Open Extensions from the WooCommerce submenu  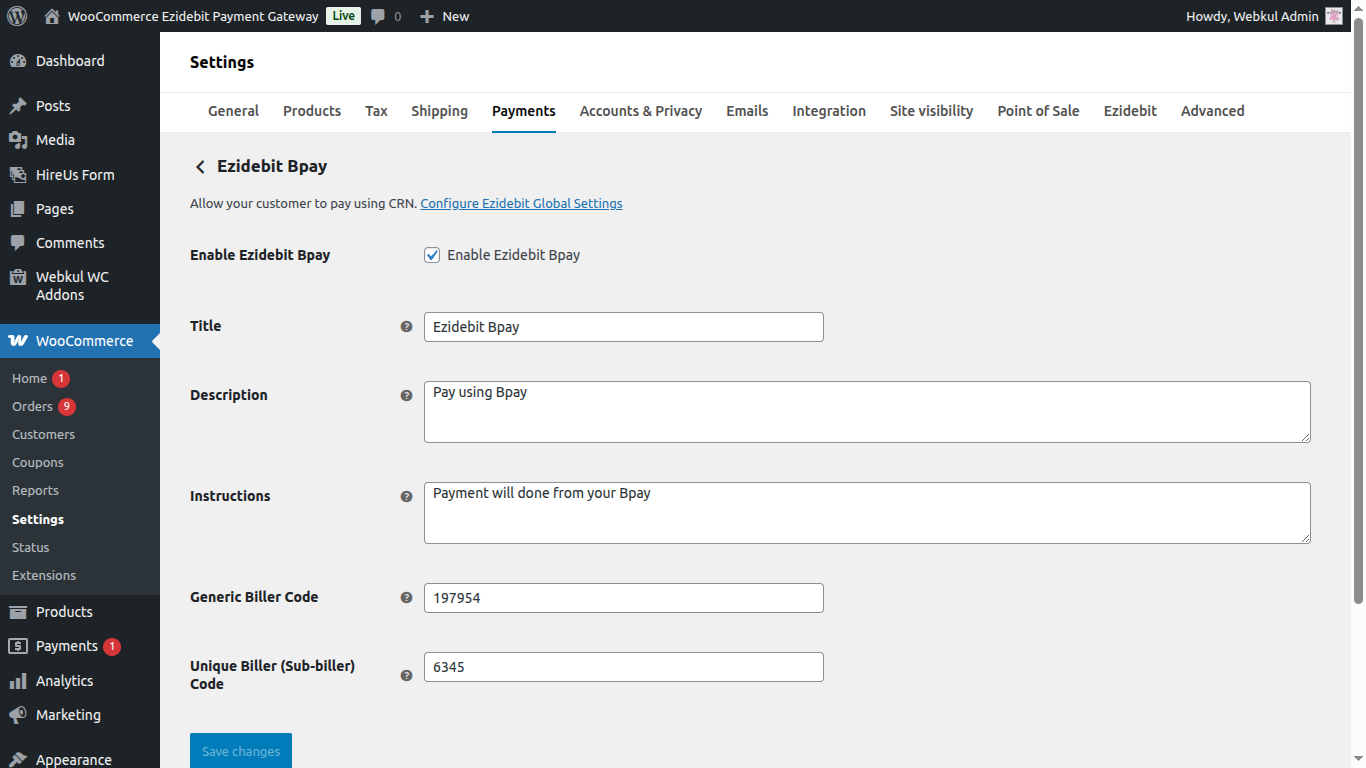coord(44,575)
